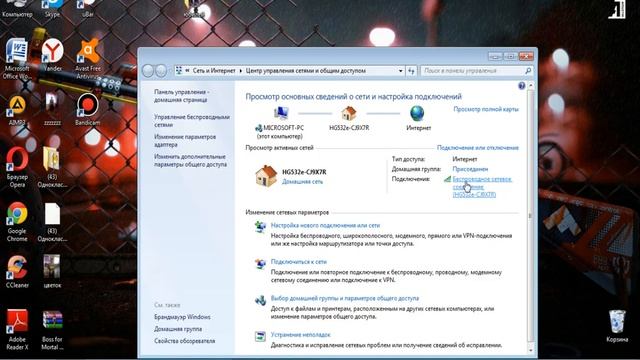Click Сеть и Интернет breadcrumb segment

[x=214, y=71]
